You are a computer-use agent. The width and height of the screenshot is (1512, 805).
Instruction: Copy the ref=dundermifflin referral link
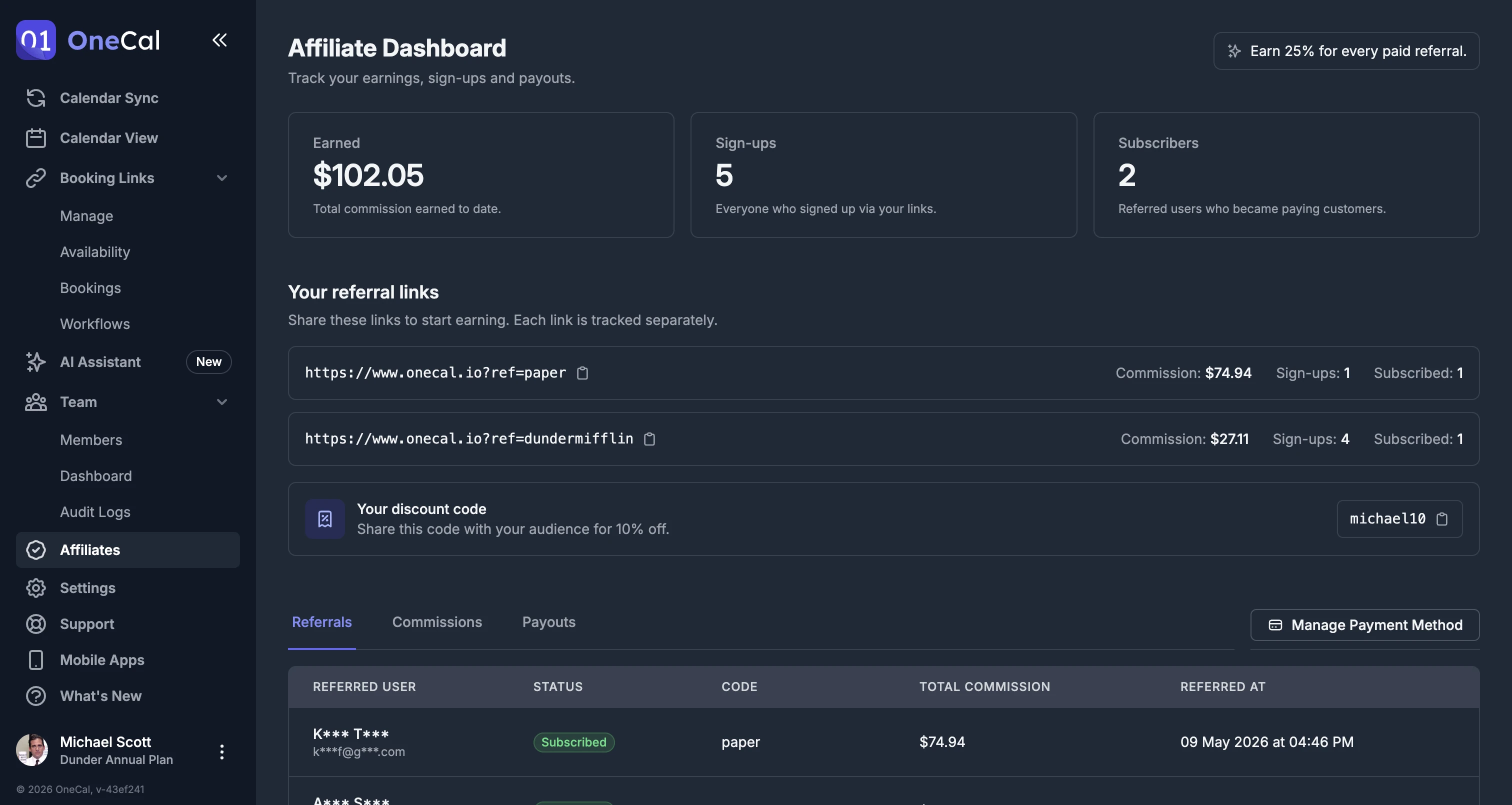(649, 438)
